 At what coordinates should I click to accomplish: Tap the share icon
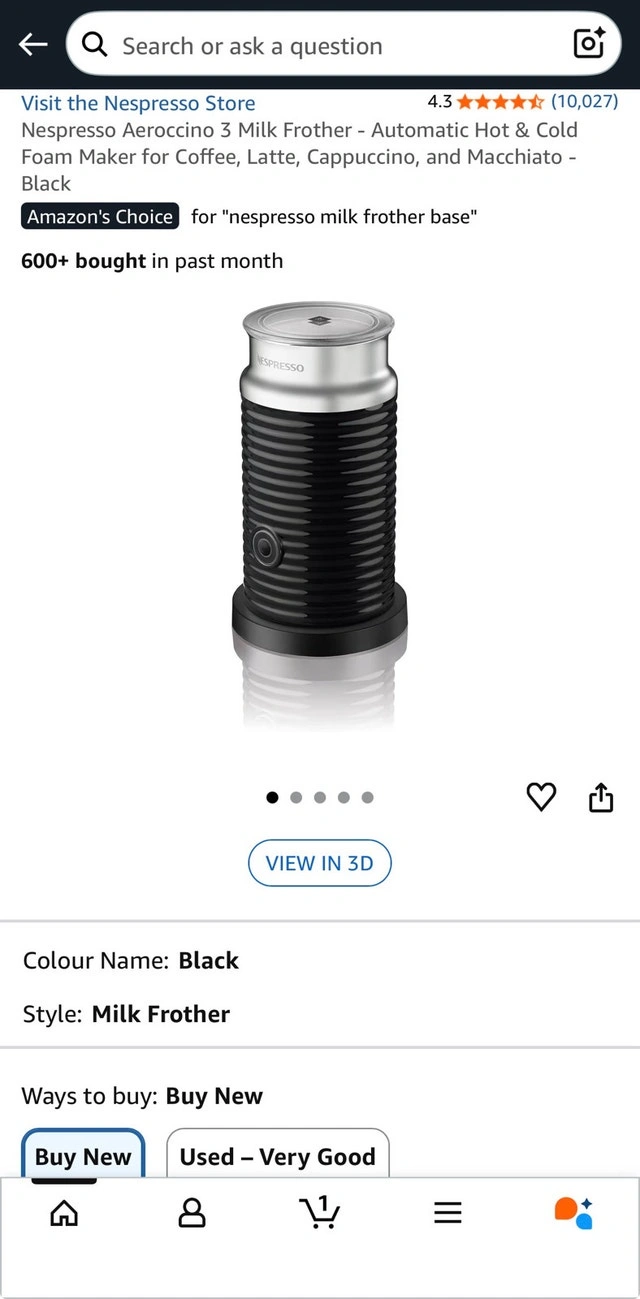tap(600, 797)
